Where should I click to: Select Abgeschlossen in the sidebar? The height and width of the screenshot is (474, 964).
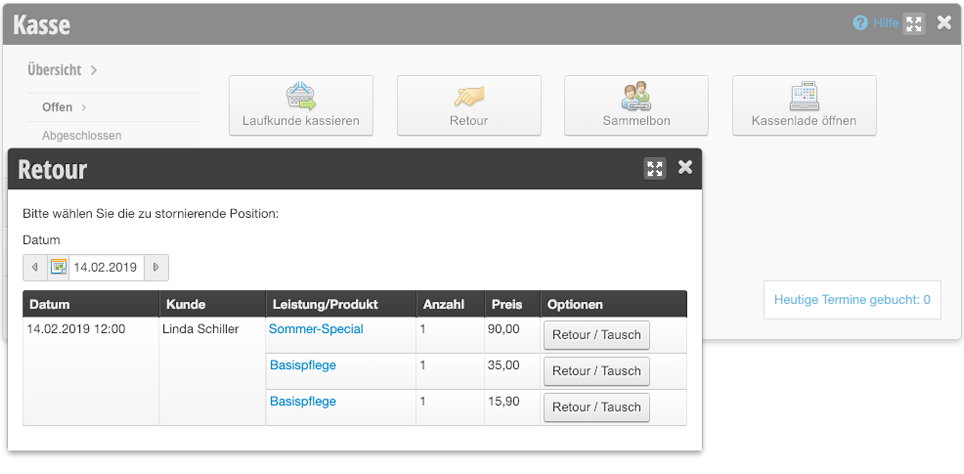coord(82,135)
